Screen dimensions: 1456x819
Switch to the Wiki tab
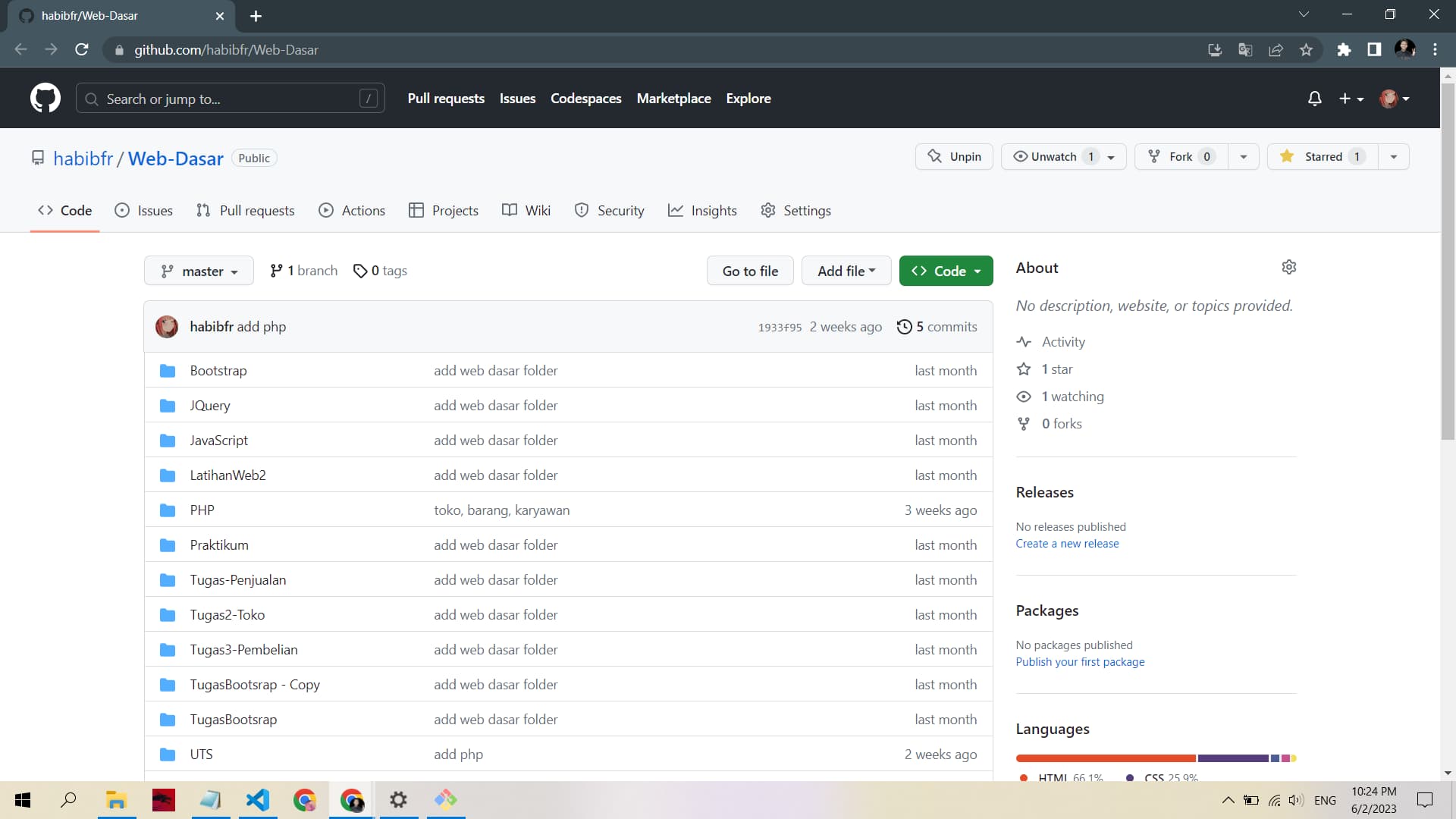click(526, 211)
